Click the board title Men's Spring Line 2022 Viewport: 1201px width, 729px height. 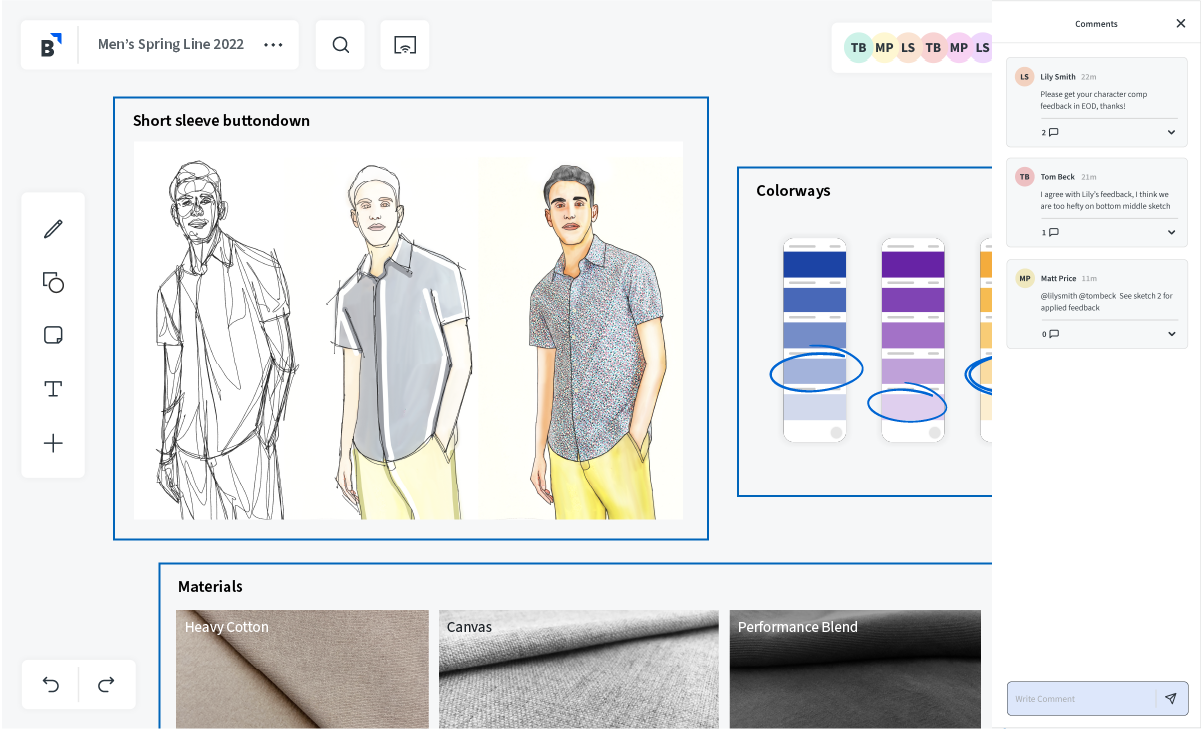(171, 44)
